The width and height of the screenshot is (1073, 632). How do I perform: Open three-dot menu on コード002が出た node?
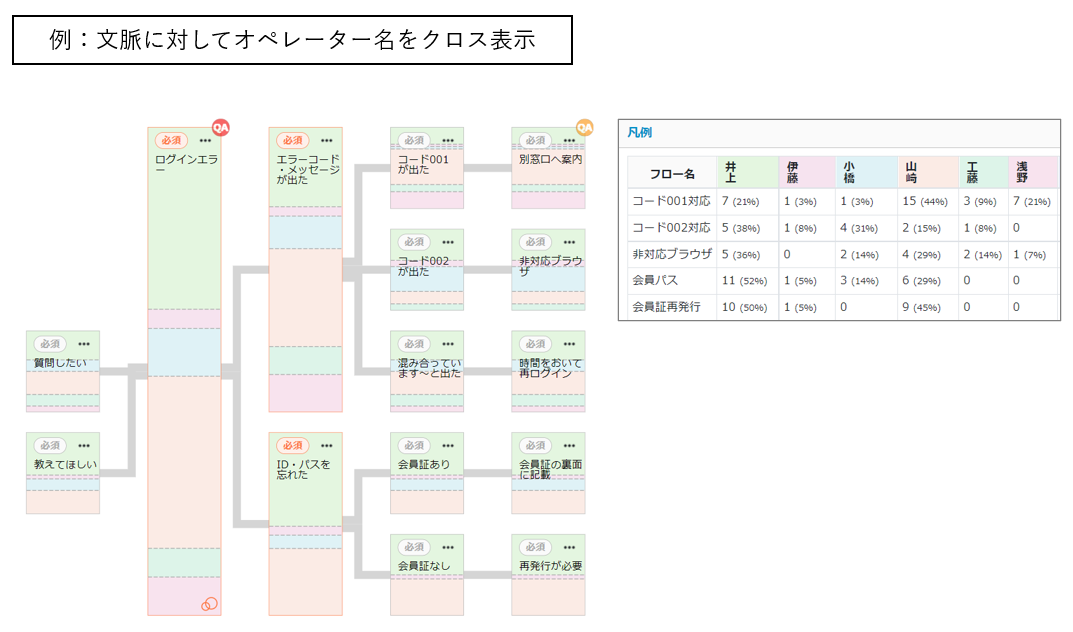[448, 242]
